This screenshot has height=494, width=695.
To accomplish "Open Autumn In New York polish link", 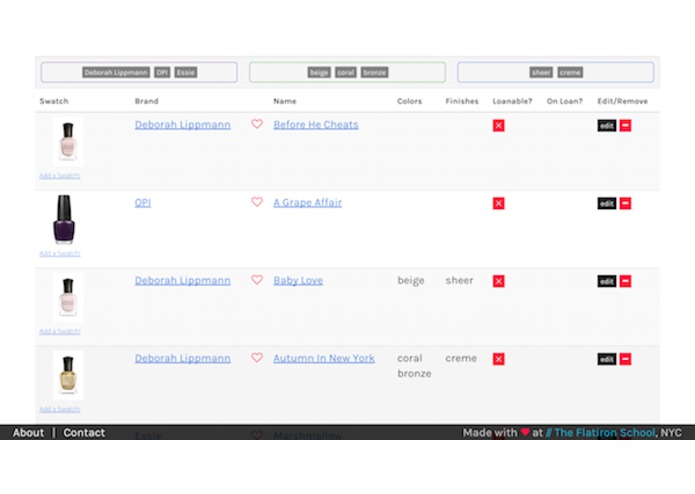I will point(324,358).
